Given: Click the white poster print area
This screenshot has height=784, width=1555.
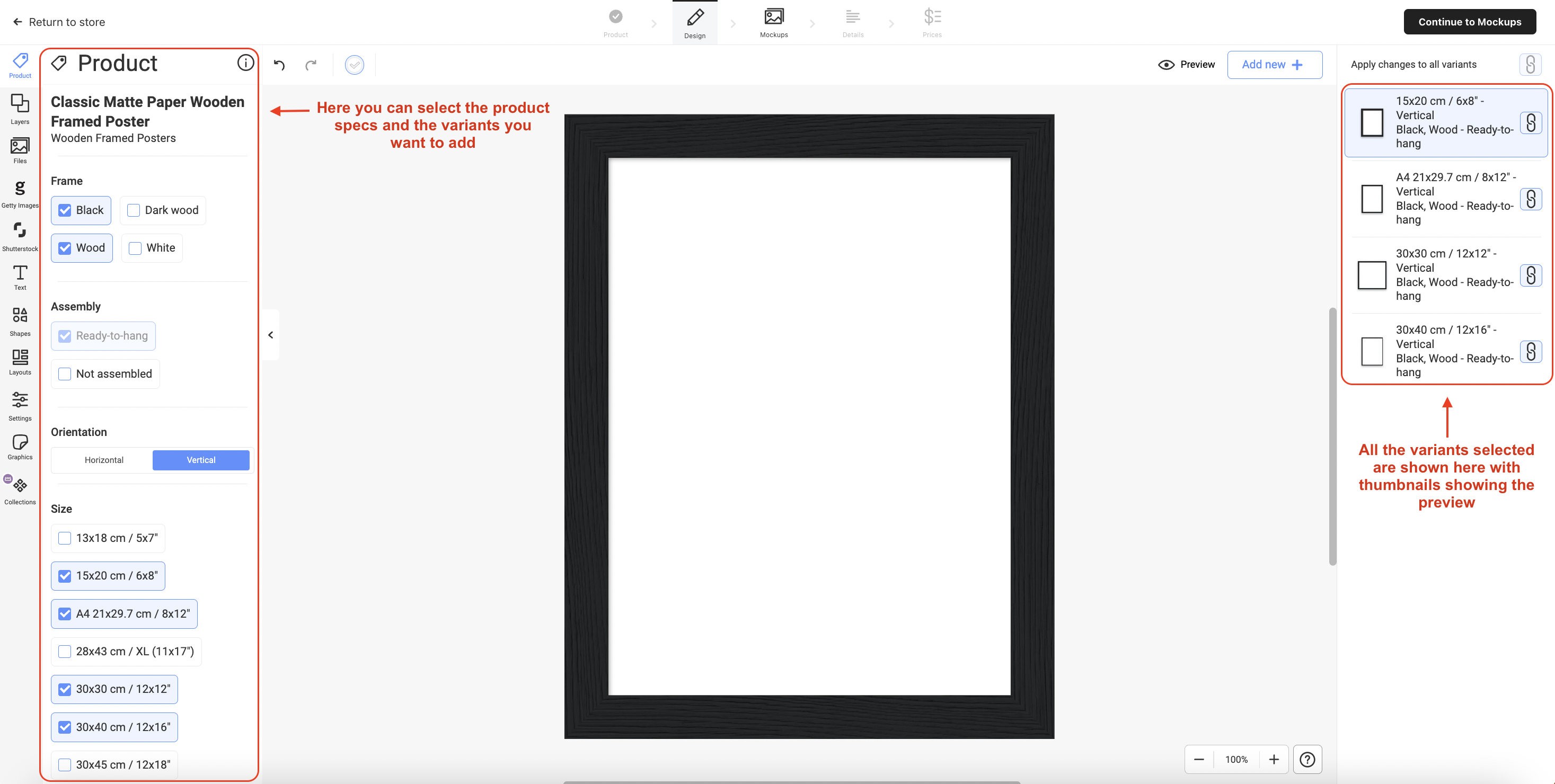Looking at the screenshot, I should click(x=809, y=426).
